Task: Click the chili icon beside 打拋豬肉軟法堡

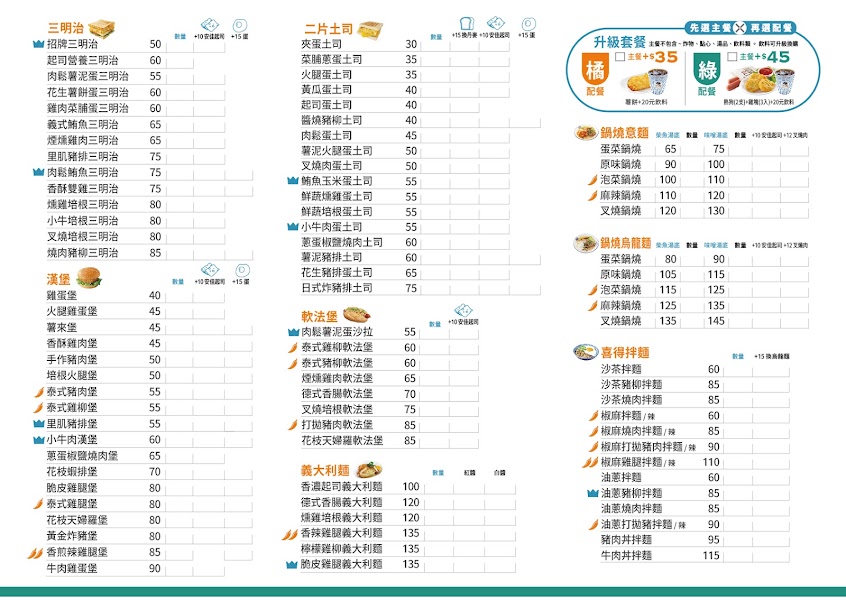Action: 293,425
